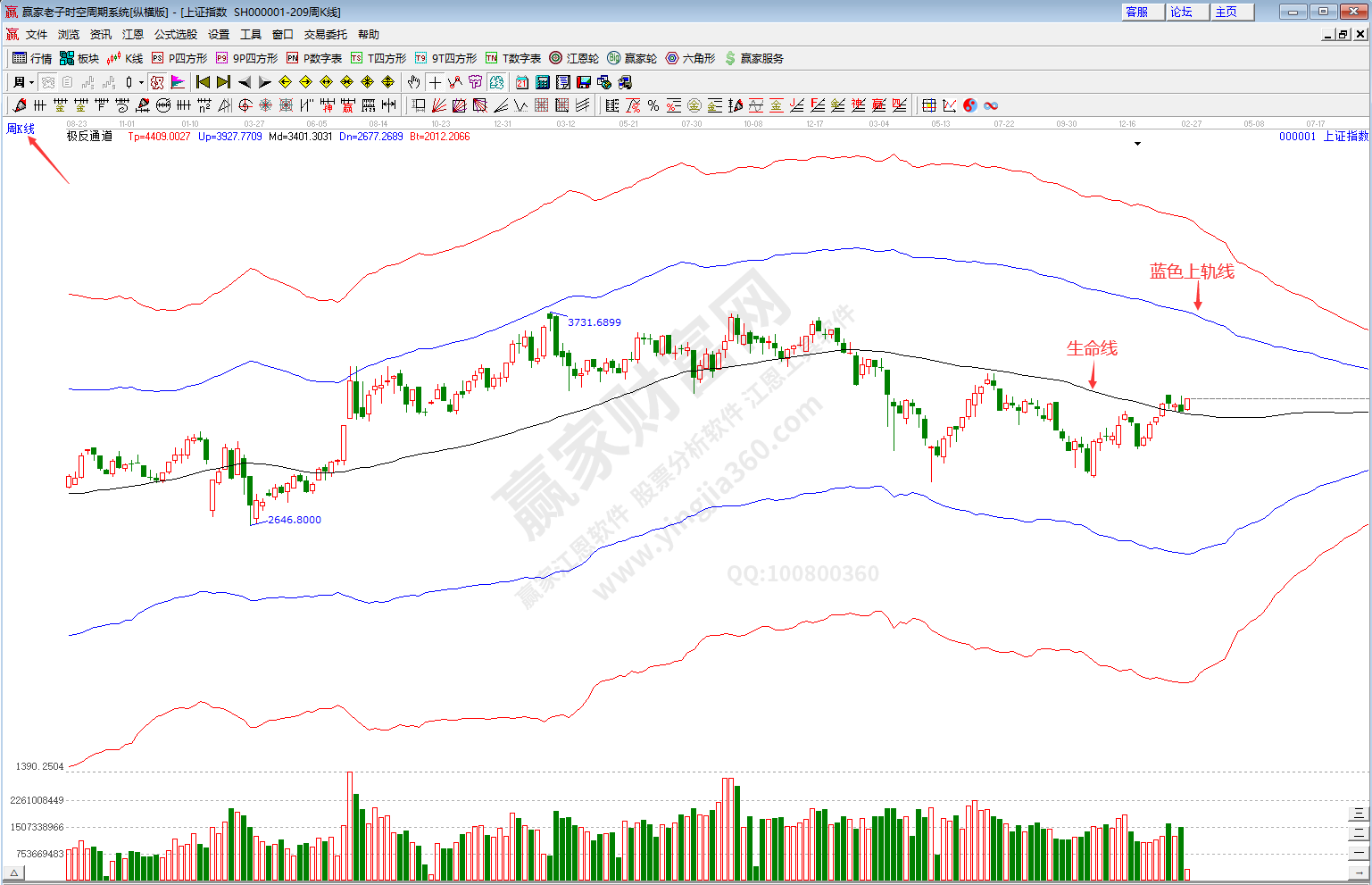Jump to first bar with skip-start arrow
Screen dimensions: 1372x885
click(203, 82)
